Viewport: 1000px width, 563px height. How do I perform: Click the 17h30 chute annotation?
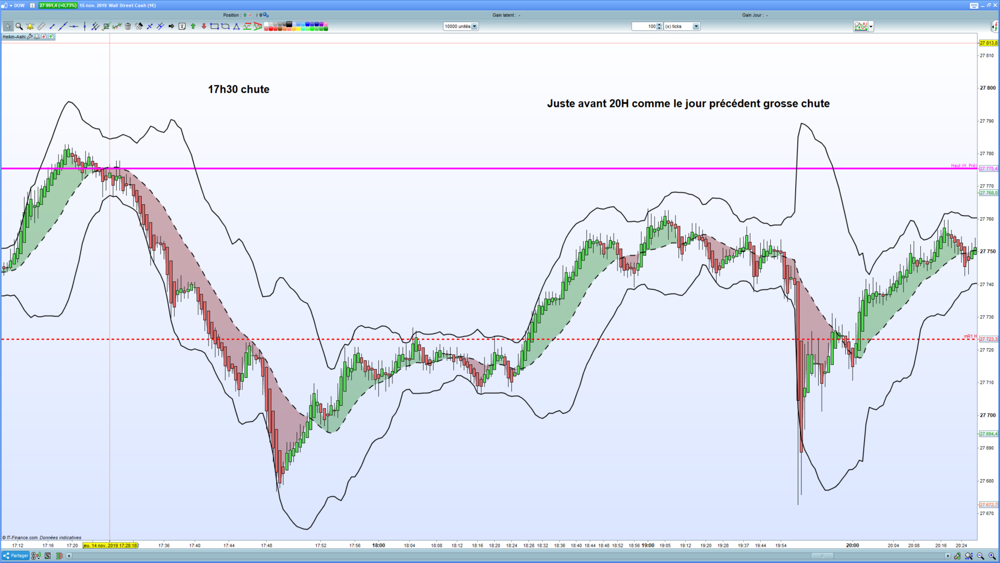point(239,89)
